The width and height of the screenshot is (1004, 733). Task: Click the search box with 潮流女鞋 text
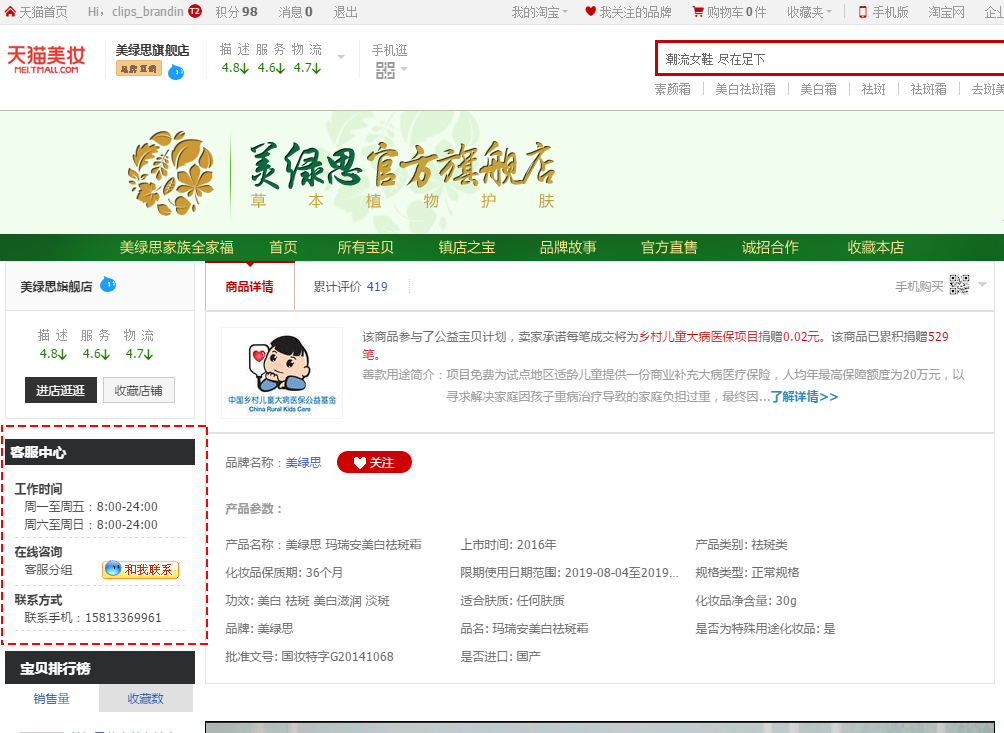point(830,59)
